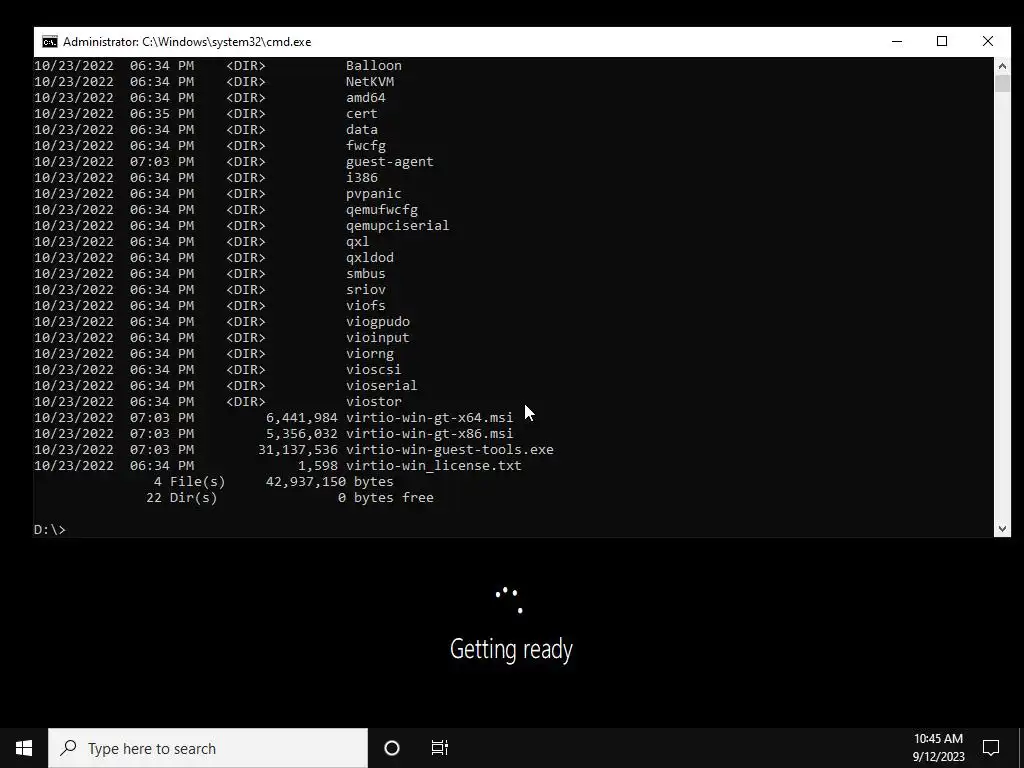This screenshot has height=768, width=1024.
Task: Click the qemufwcfg directory entry
Action: [x=382, y=210]
